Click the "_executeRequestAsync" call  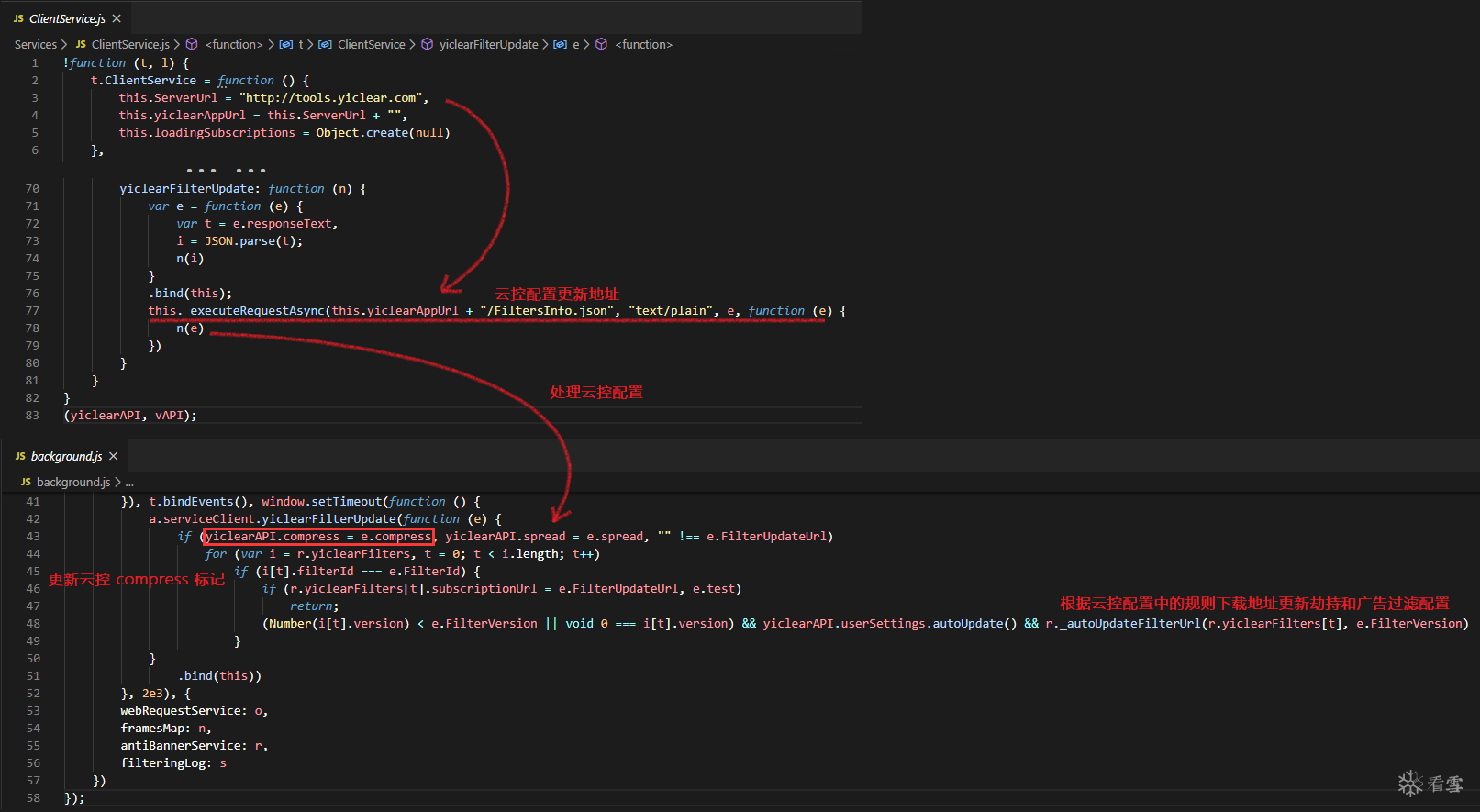[253, 311]
